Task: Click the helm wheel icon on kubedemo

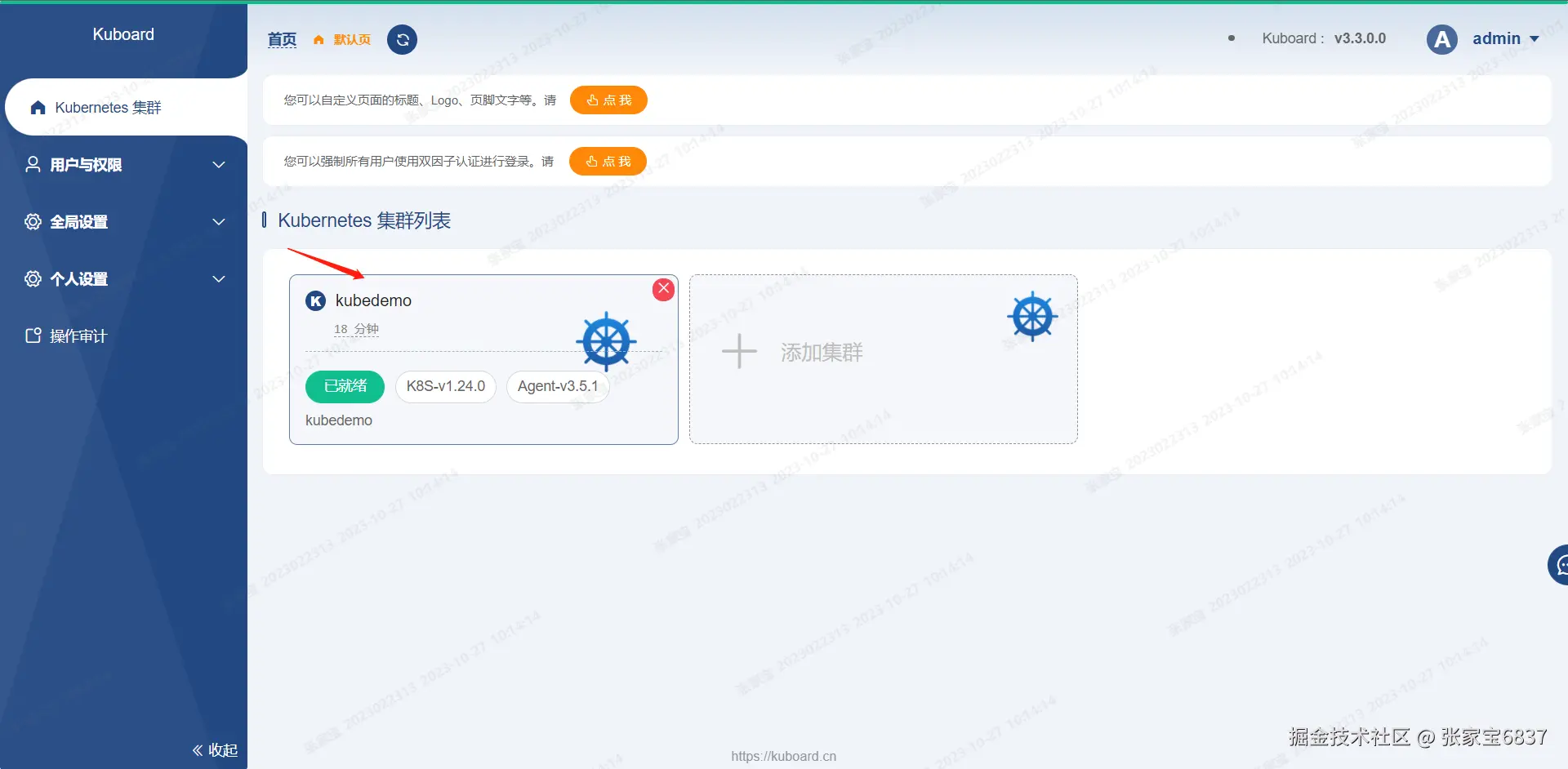Action: point(606,341)
